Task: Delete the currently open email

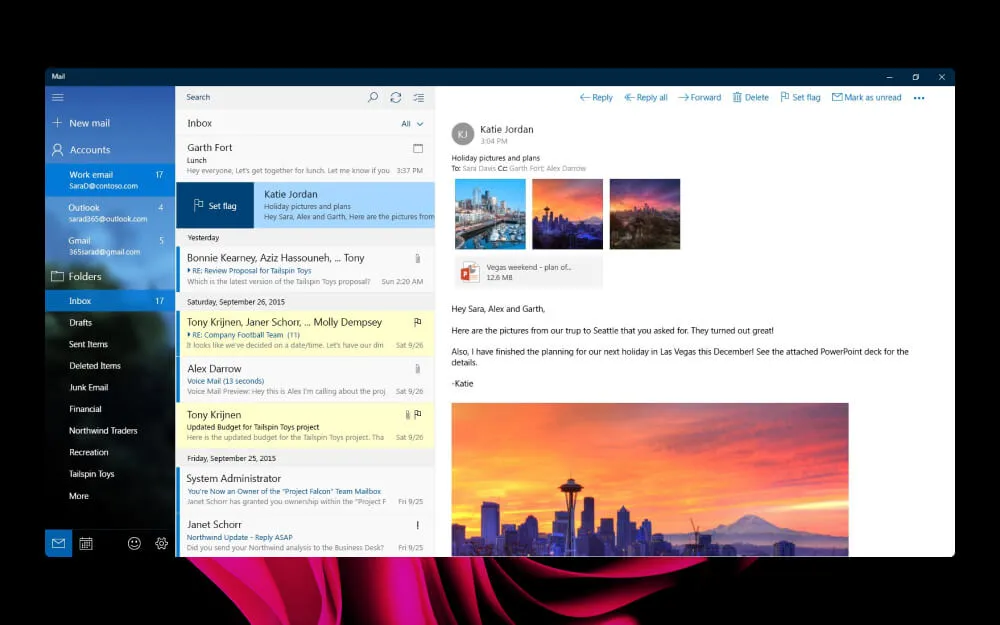Action: click(x=750, y=97)
